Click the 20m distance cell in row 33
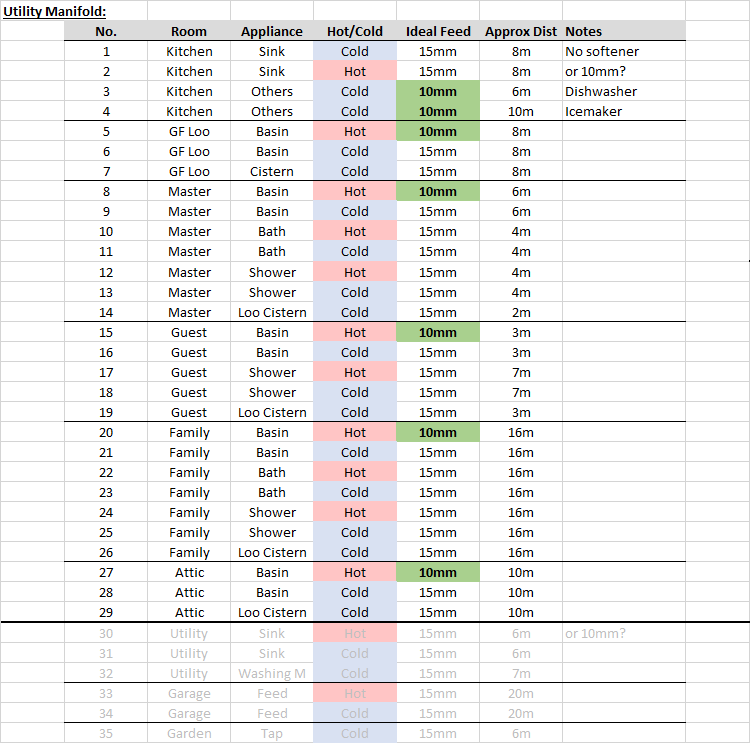 520,694
